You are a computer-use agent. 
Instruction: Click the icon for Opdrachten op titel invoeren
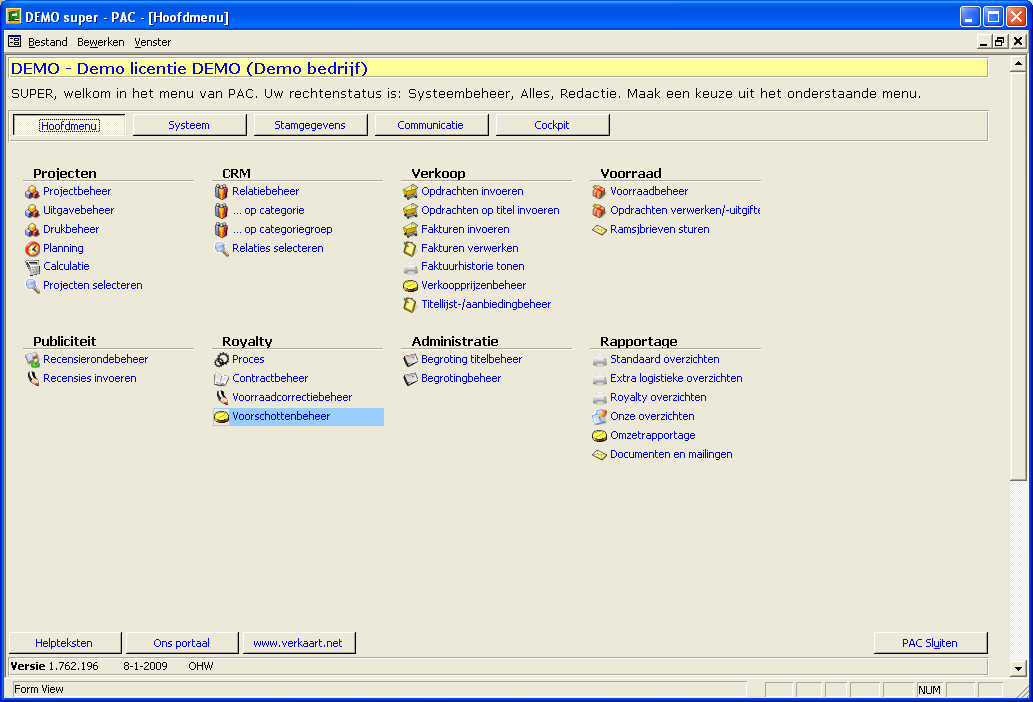pos(410,211)
